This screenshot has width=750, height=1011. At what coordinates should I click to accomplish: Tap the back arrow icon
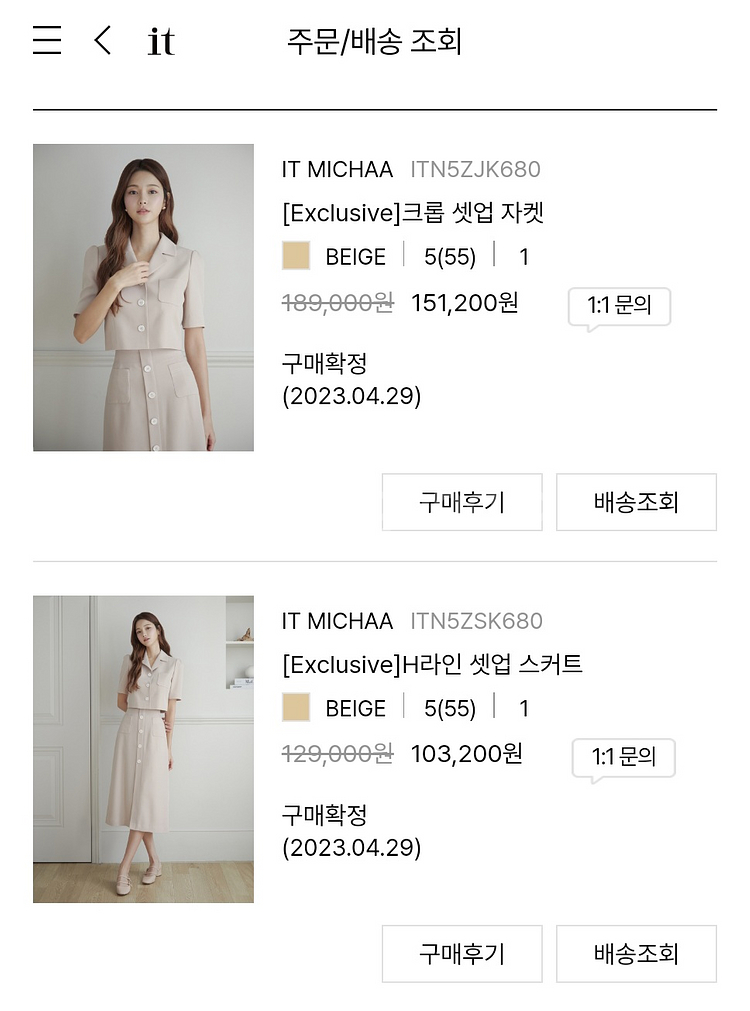click(x=102, y=41)
